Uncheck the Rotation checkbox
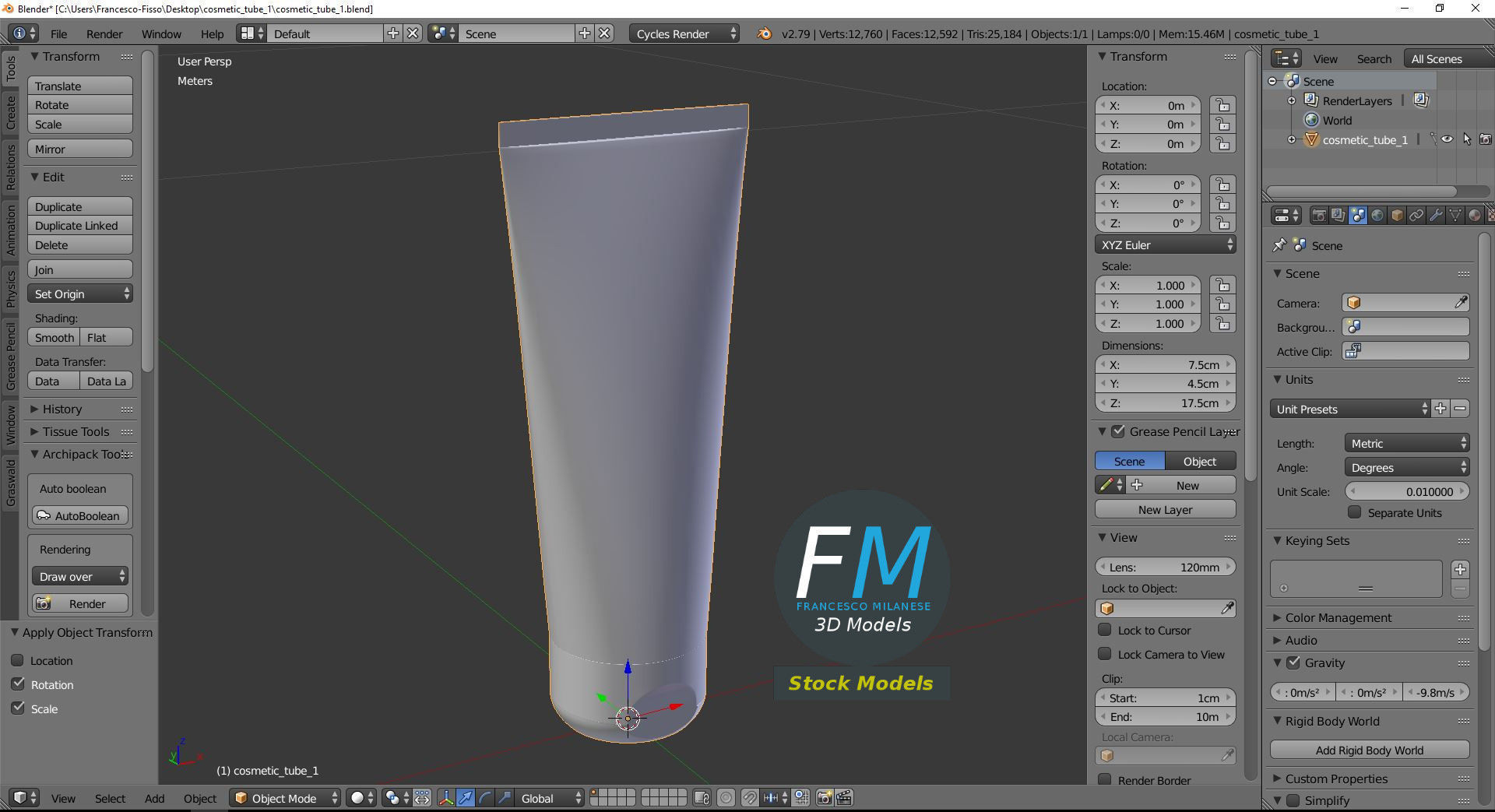The height and width of the screenshot is (812, 1495). pos(18,684)
